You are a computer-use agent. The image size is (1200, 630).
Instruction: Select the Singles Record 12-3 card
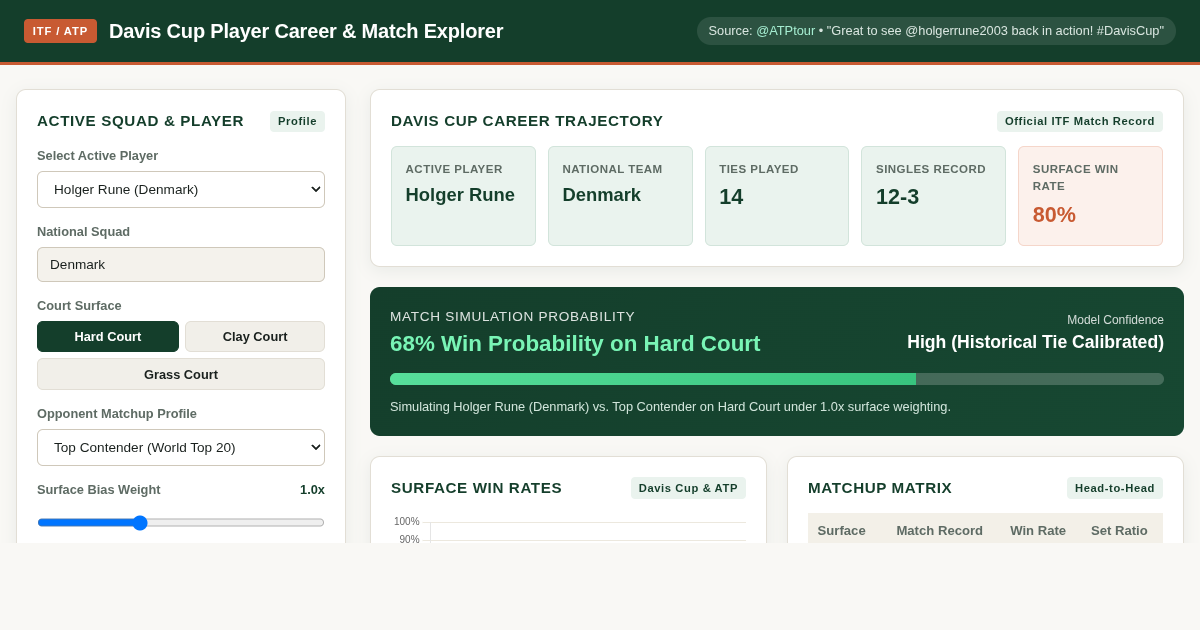[x=933, y=196]
